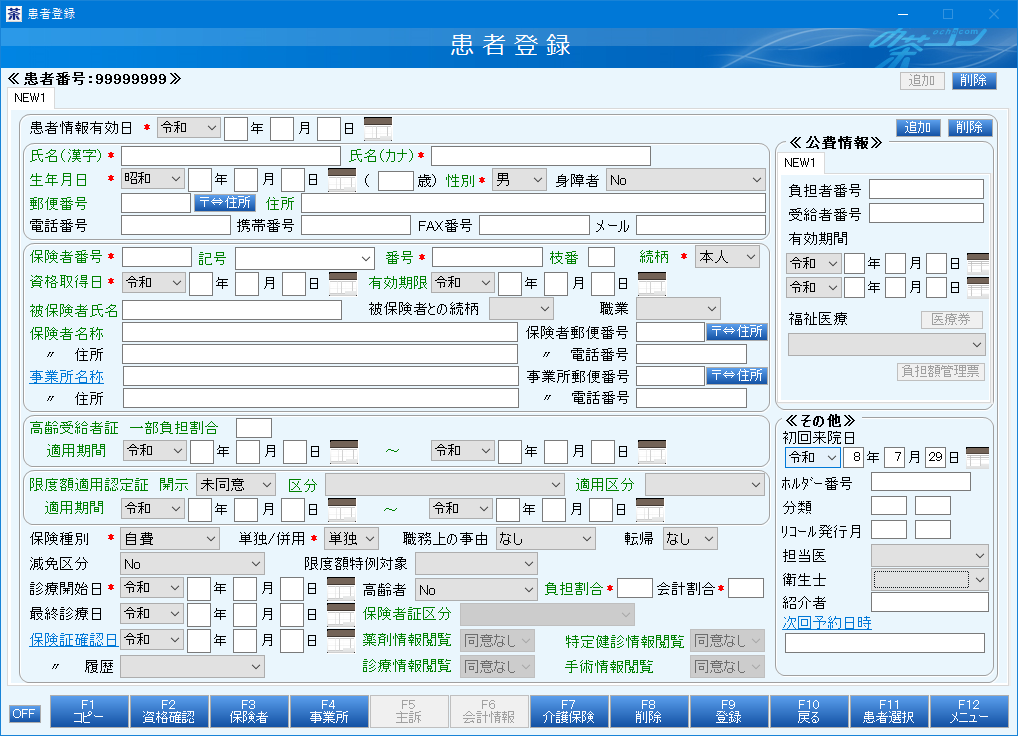Open calendar for 限度額適用認定証 end date
Screen dimensions: 1018x736
point(649,509)
